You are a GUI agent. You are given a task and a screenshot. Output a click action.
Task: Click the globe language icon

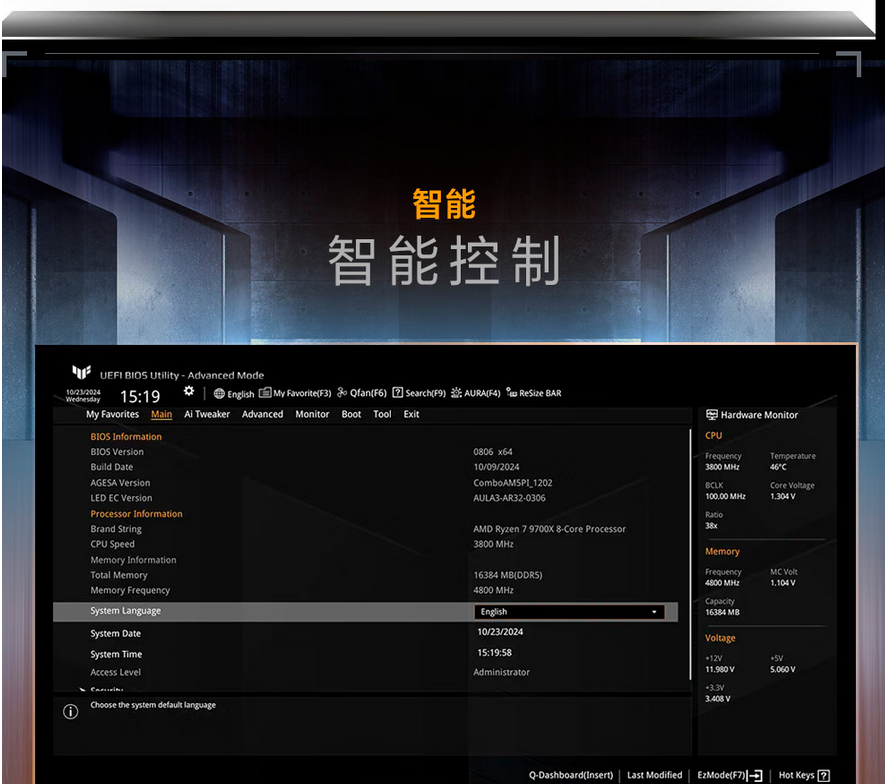[219, 394]
